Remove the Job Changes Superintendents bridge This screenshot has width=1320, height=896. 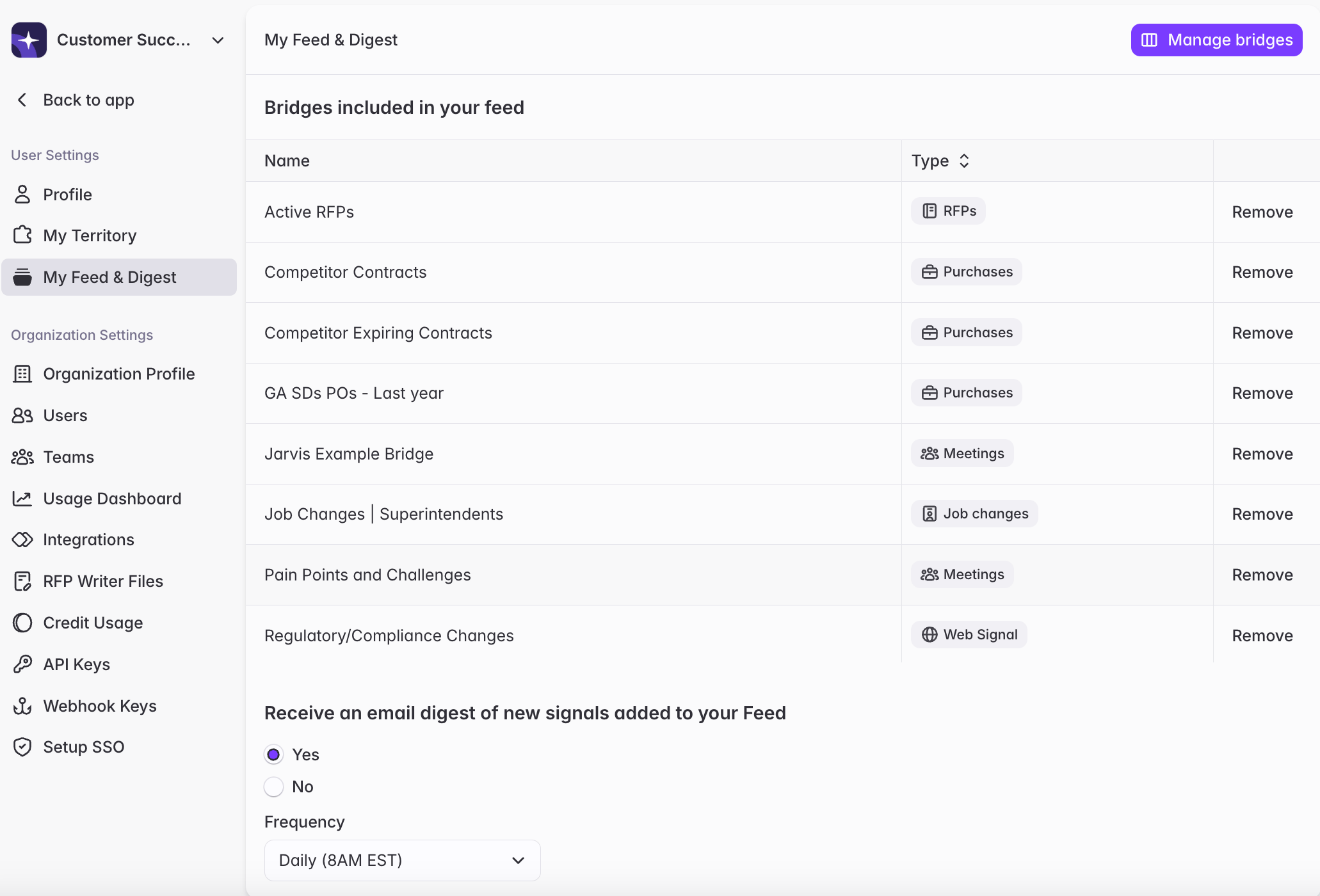pyautogui.click(x=1262, y=514)
